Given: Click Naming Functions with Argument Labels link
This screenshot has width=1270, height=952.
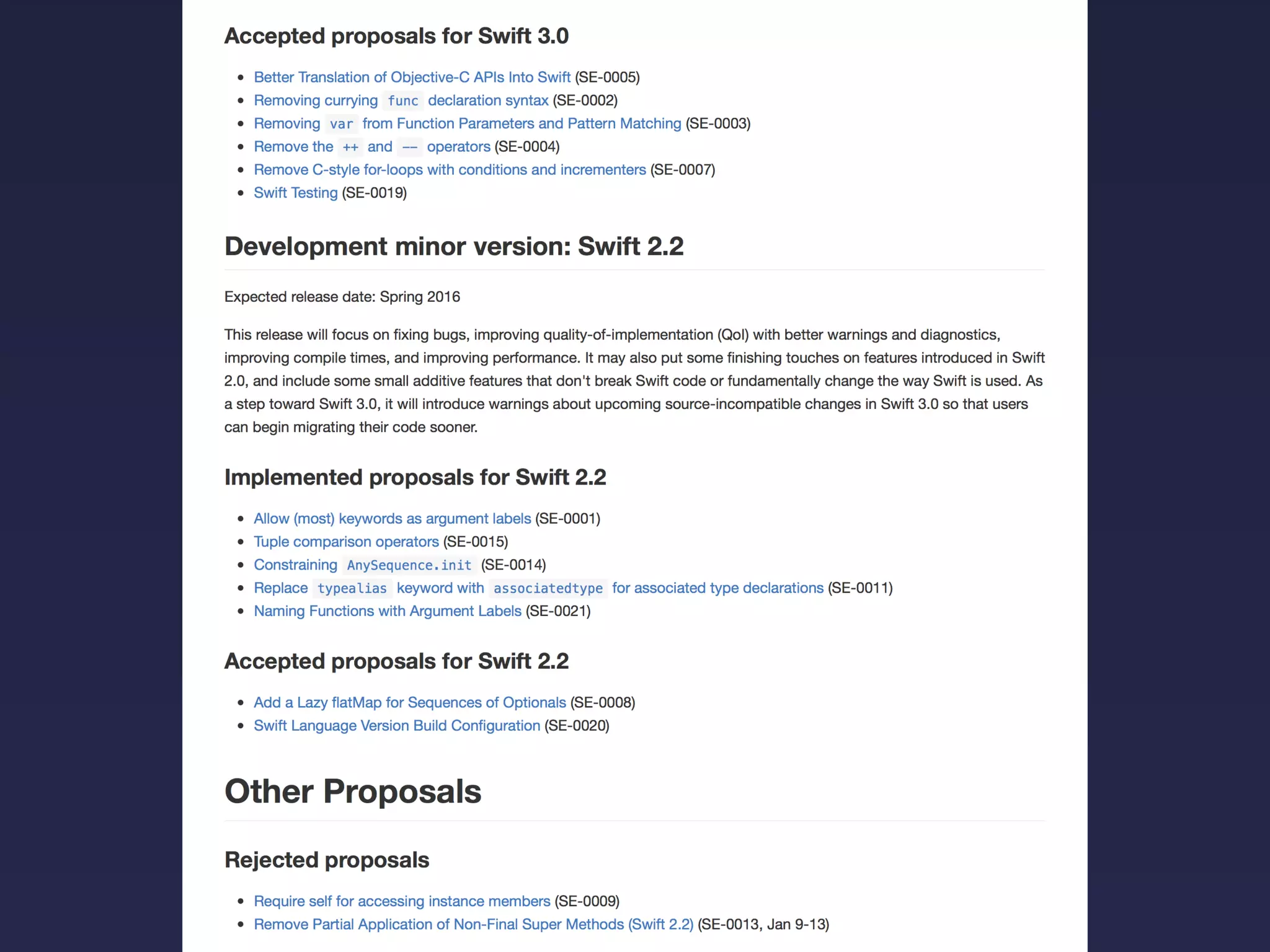Looking at the screenshot, I should tap(388, 611).
